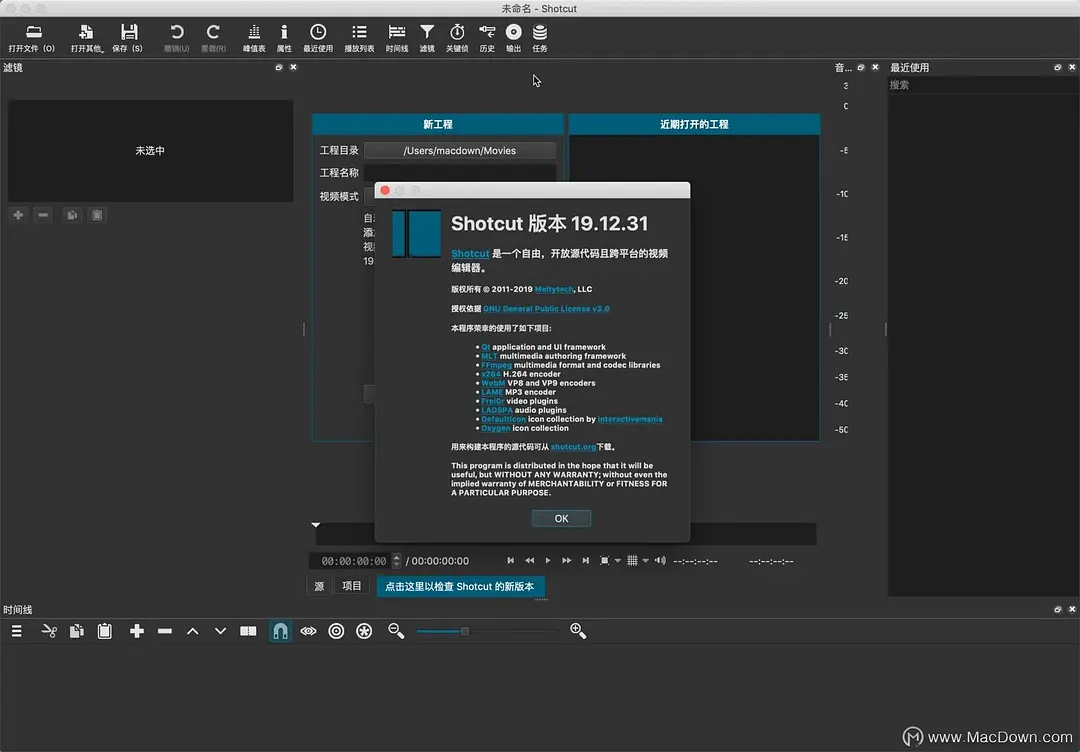Toggle the player volume speaker icon
The image size is (1080, 752).
click(660, 561)
